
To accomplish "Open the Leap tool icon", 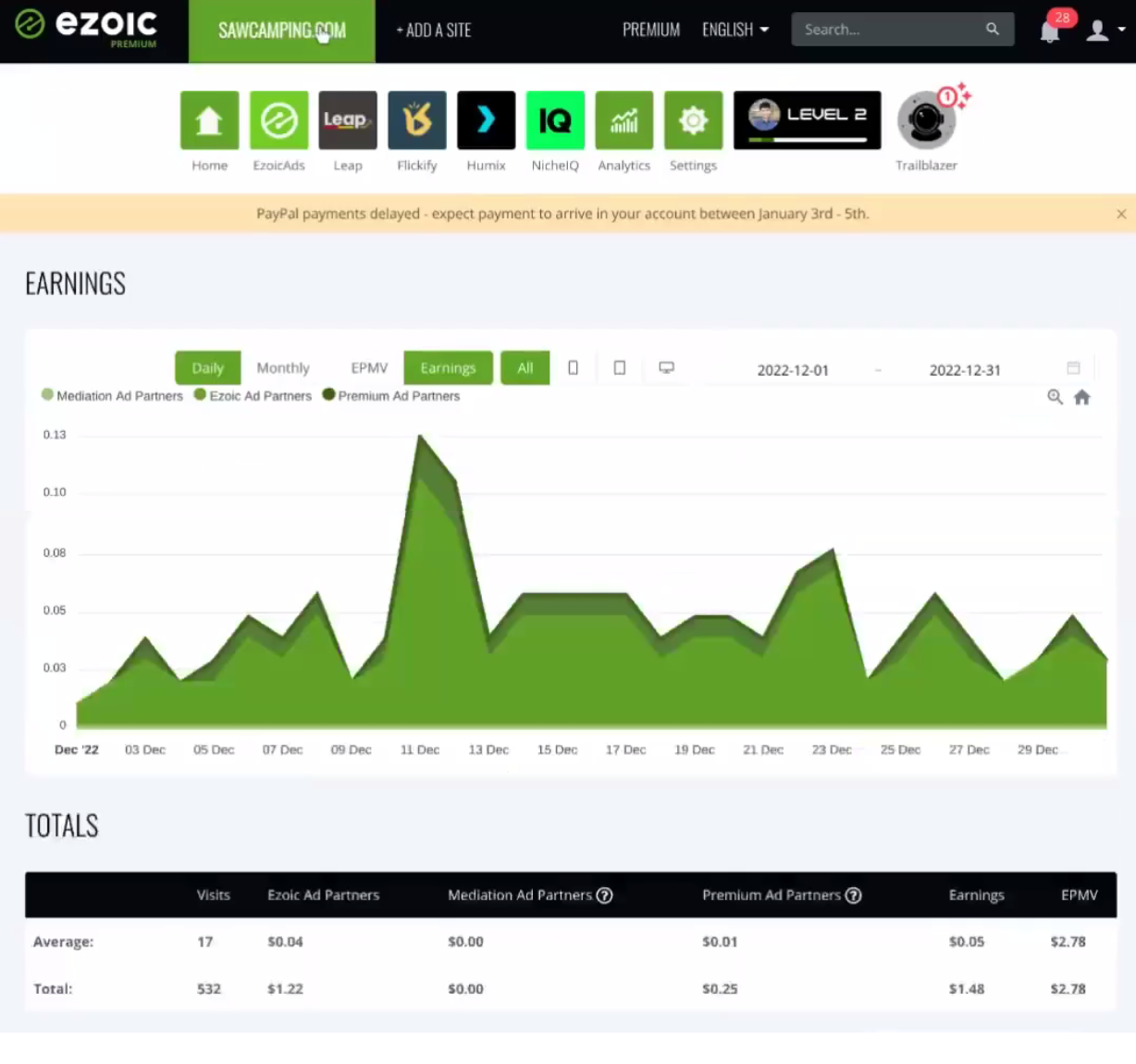I will tap(348, 120).
